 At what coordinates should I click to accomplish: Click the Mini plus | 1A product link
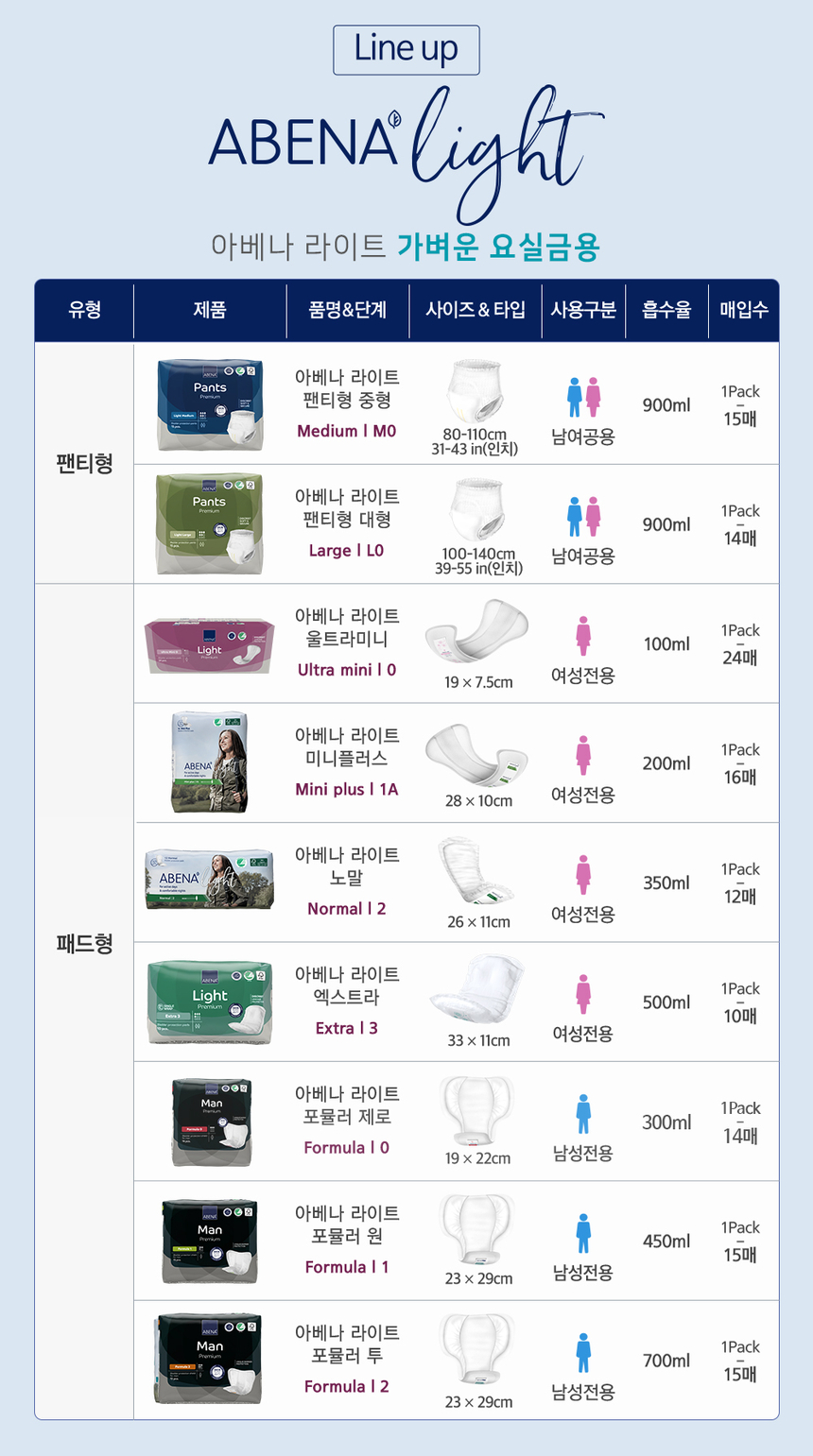[347, 789]
